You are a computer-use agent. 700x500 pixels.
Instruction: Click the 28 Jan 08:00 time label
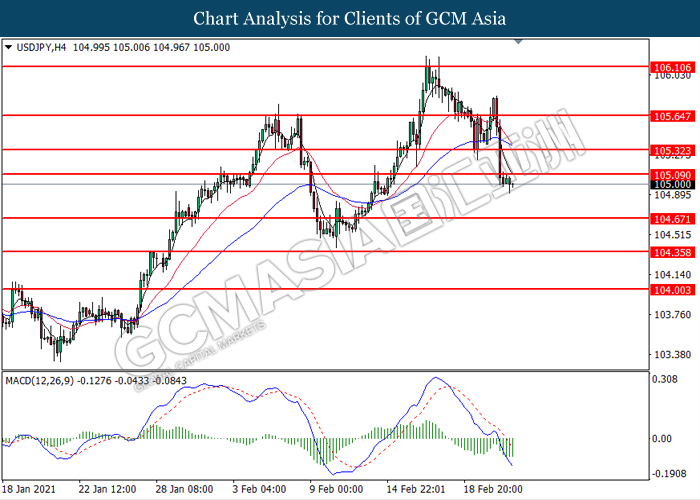(184, 489)
